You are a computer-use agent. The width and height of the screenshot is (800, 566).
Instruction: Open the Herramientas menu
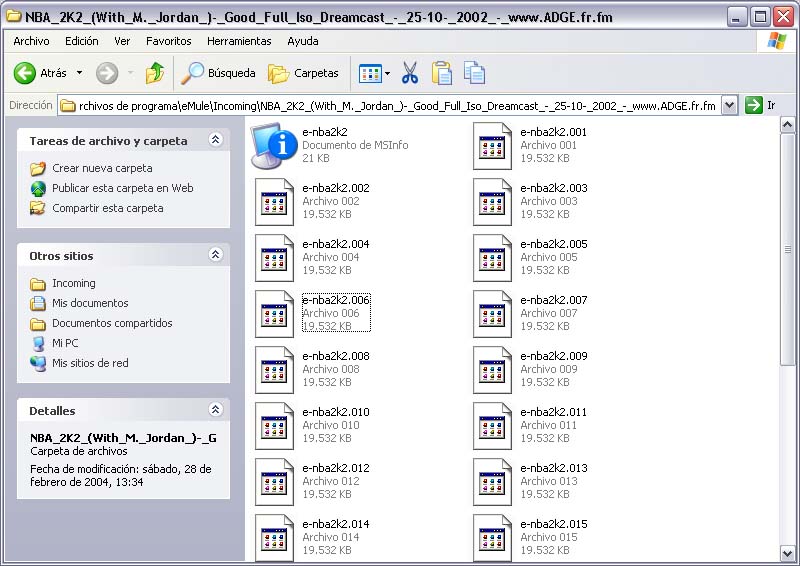coord(239,41)
